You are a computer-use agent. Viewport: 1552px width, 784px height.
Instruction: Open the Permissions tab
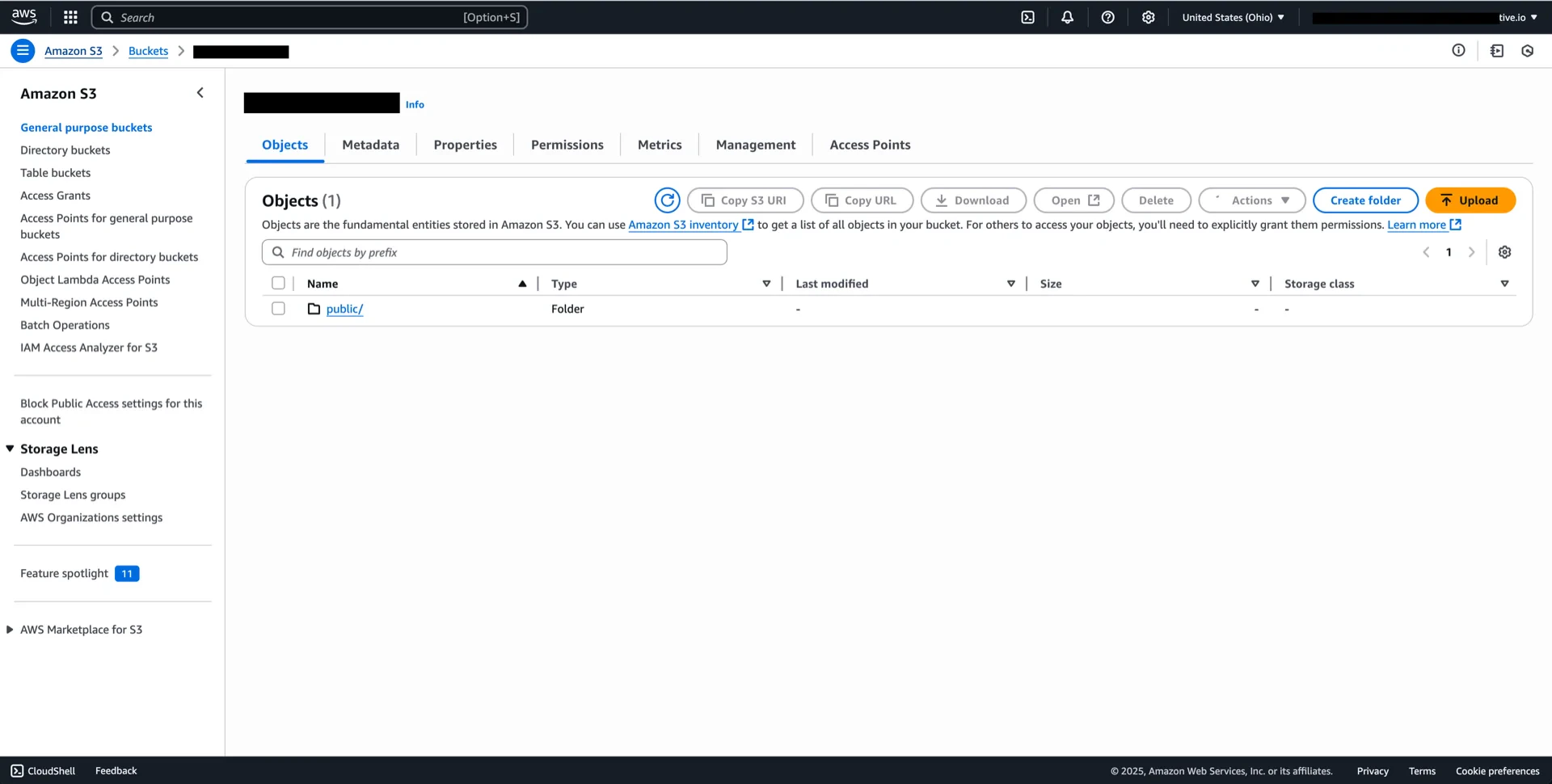(567, 145)
